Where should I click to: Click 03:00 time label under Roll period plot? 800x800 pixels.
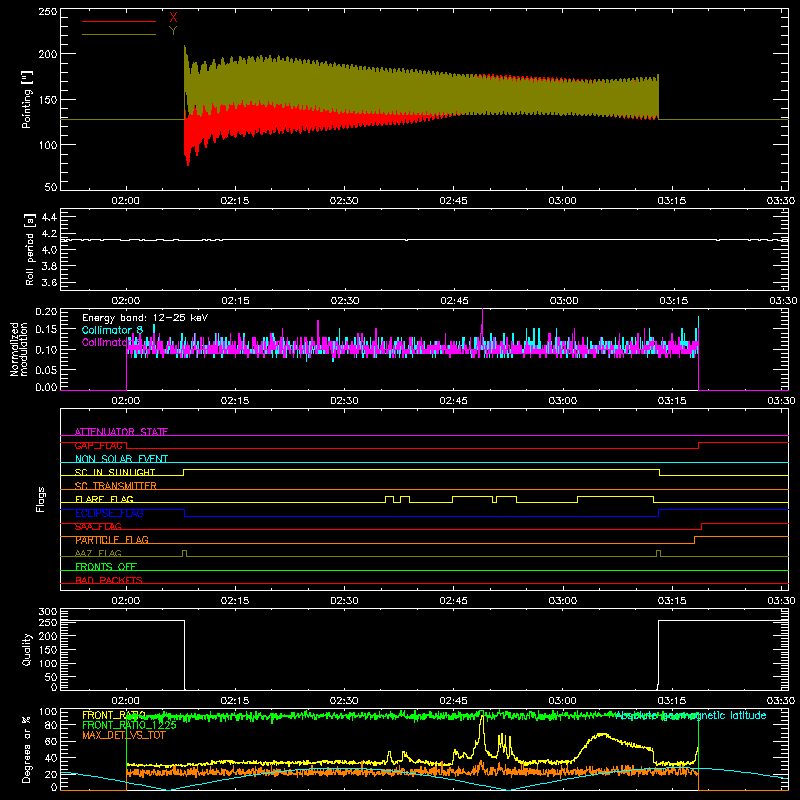pos(564,301)
